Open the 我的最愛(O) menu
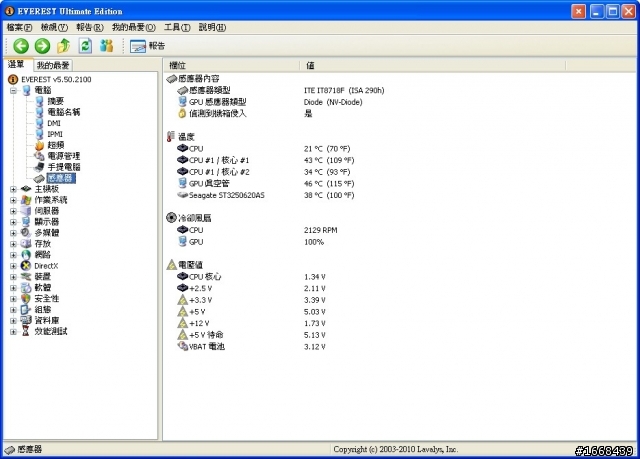The height and width of the screenshot is (459, 640). pos(133,27)
